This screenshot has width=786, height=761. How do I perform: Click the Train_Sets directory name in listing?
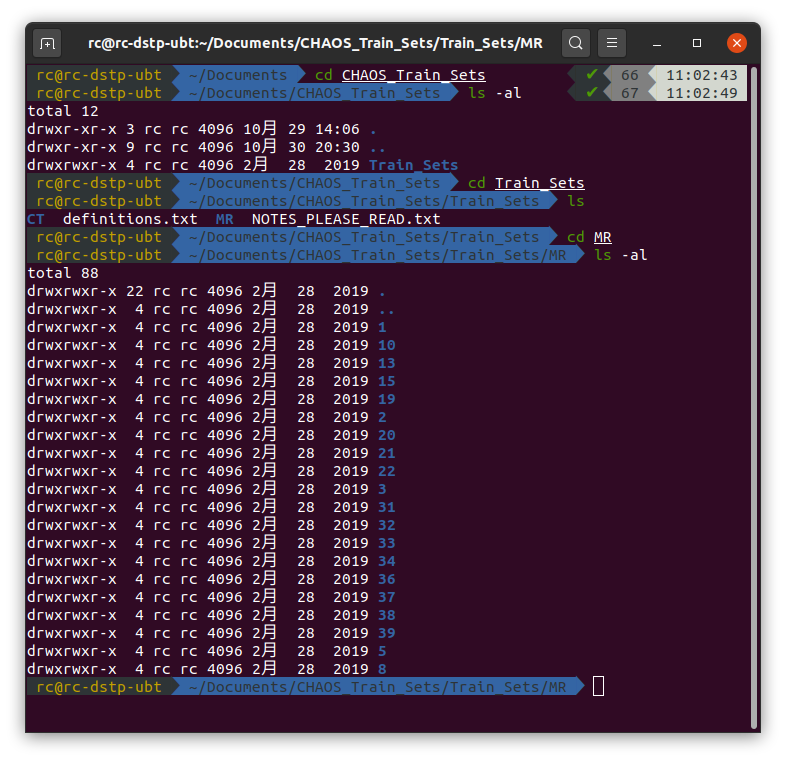(413, 165)
